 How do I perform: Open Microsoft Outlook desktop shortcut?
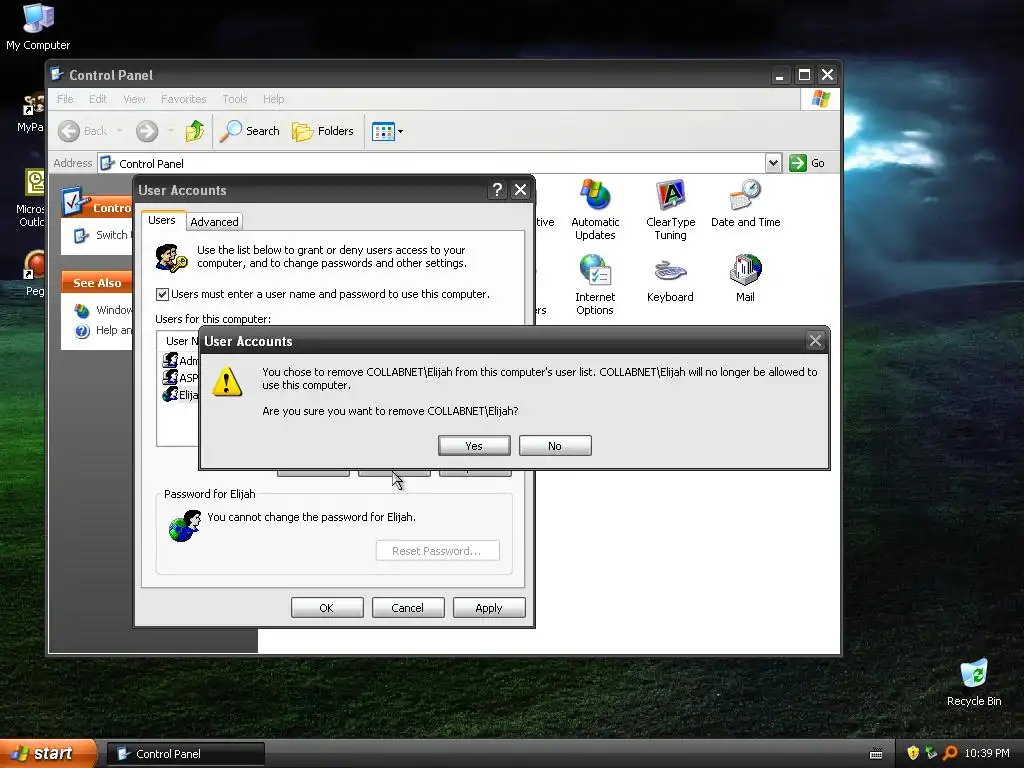point(31,198)
